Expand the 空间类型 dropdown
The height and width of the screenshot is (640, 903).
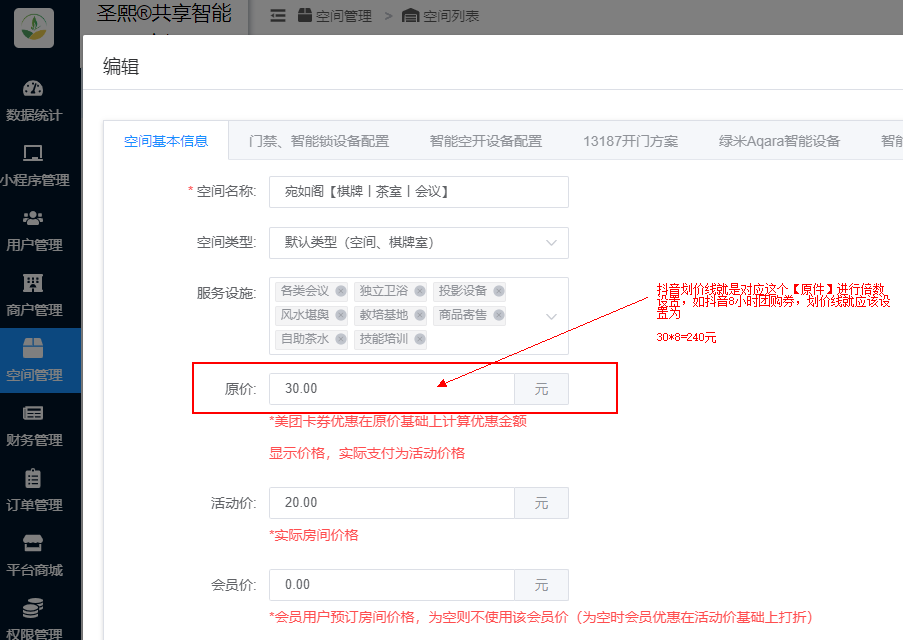click(551, 243)
